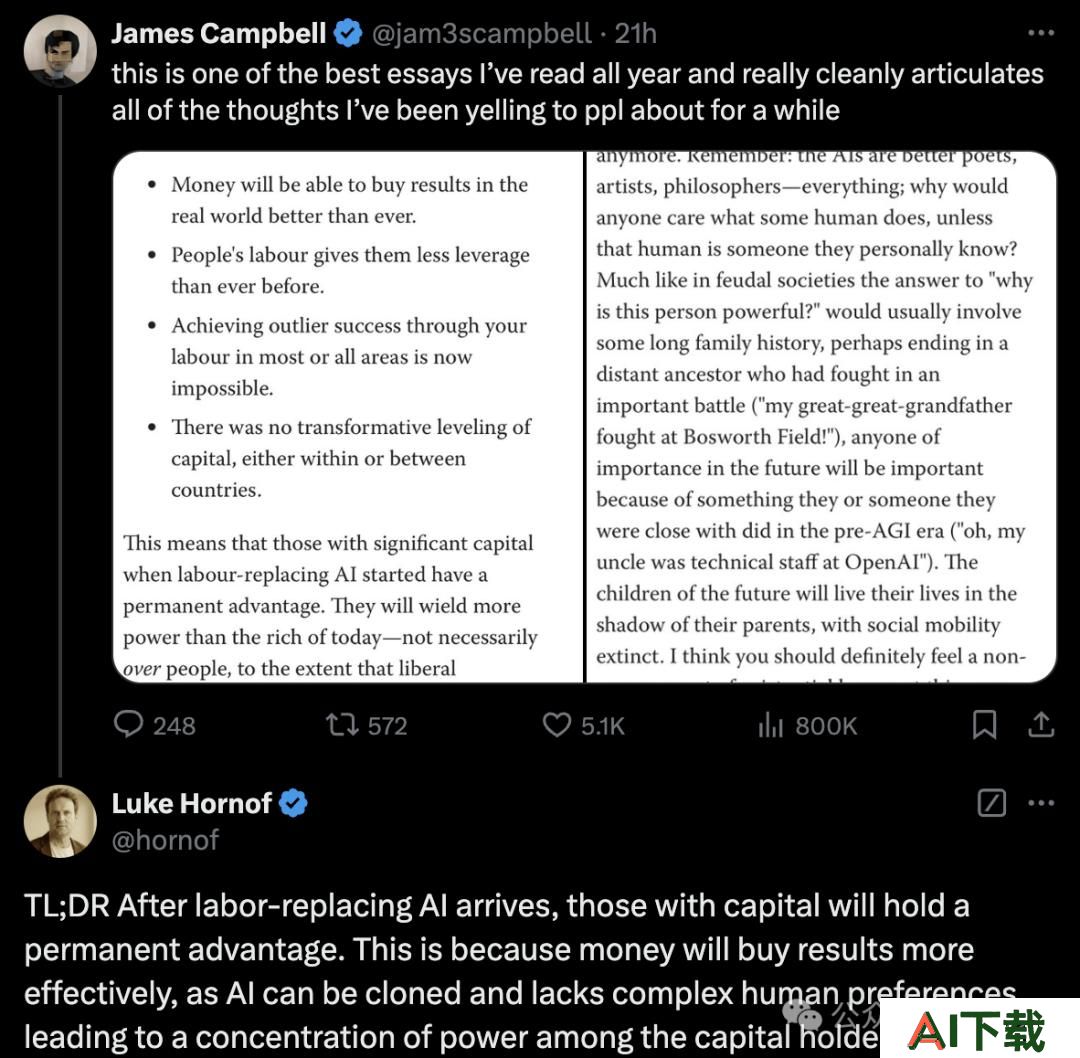Open replies on James Campbell's tweet

tap(155, 725)
